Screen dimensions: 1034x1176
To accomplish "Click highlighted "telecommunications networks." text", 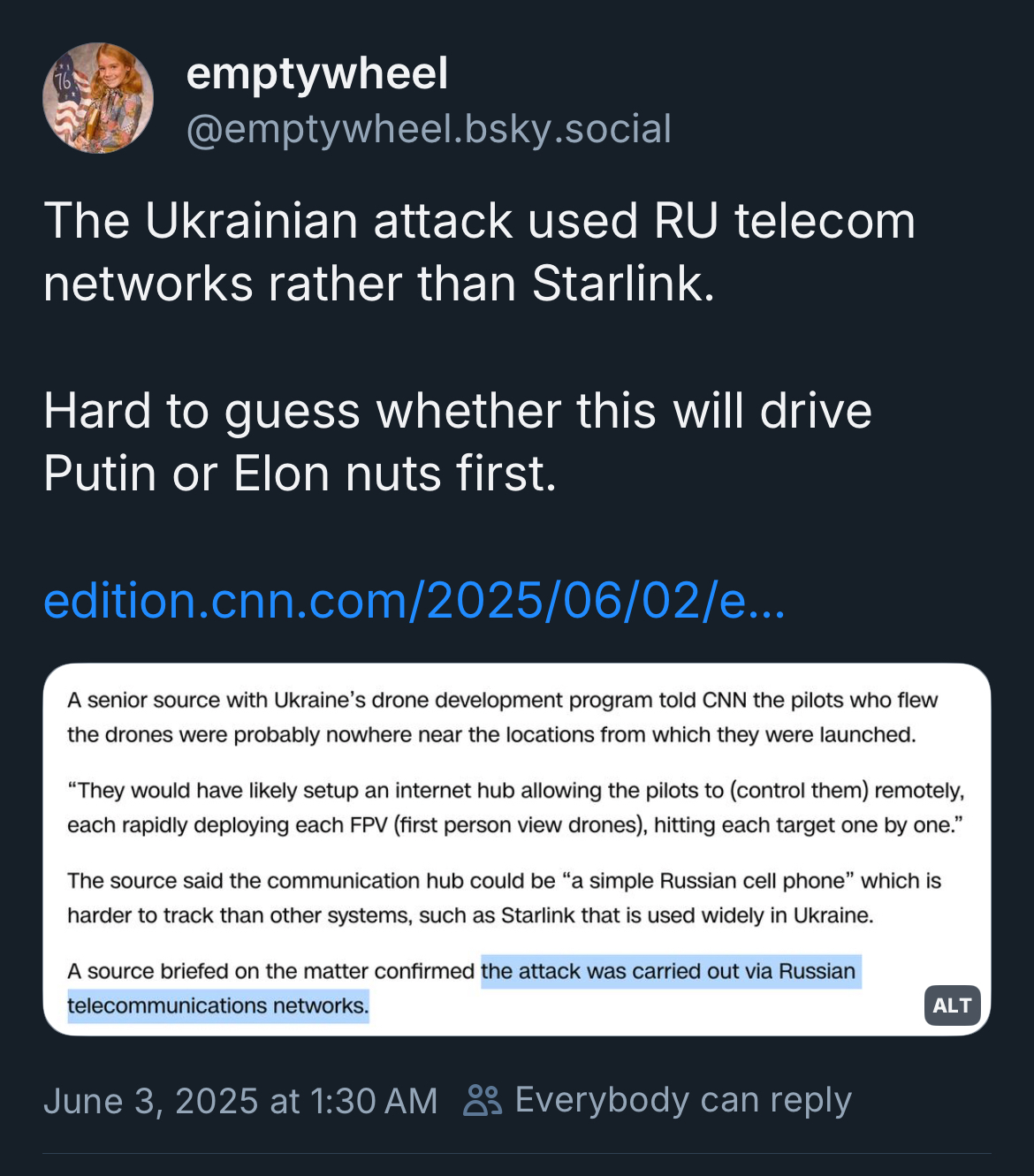I will click(218, 1006).
